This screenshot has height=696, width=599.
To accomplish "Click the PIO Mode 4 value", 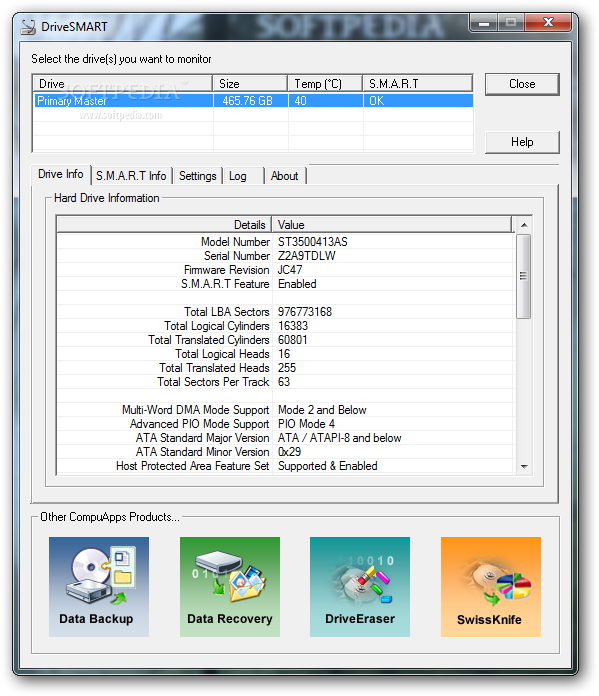I will click(x=306, y=424).
